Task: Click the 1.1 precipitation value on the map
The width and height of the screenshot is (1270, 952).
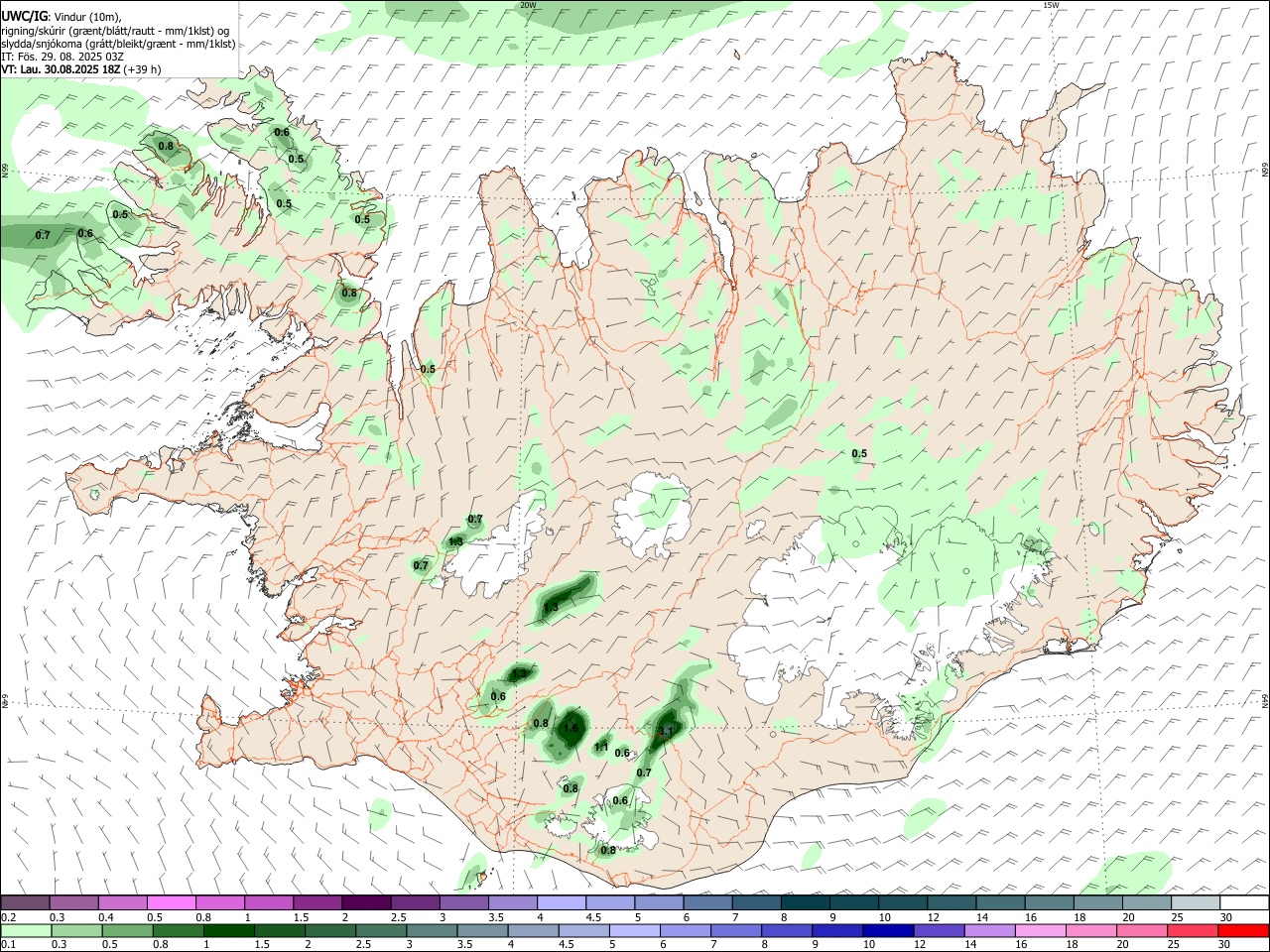Action: pyautogui.click(x=601, y=747)
